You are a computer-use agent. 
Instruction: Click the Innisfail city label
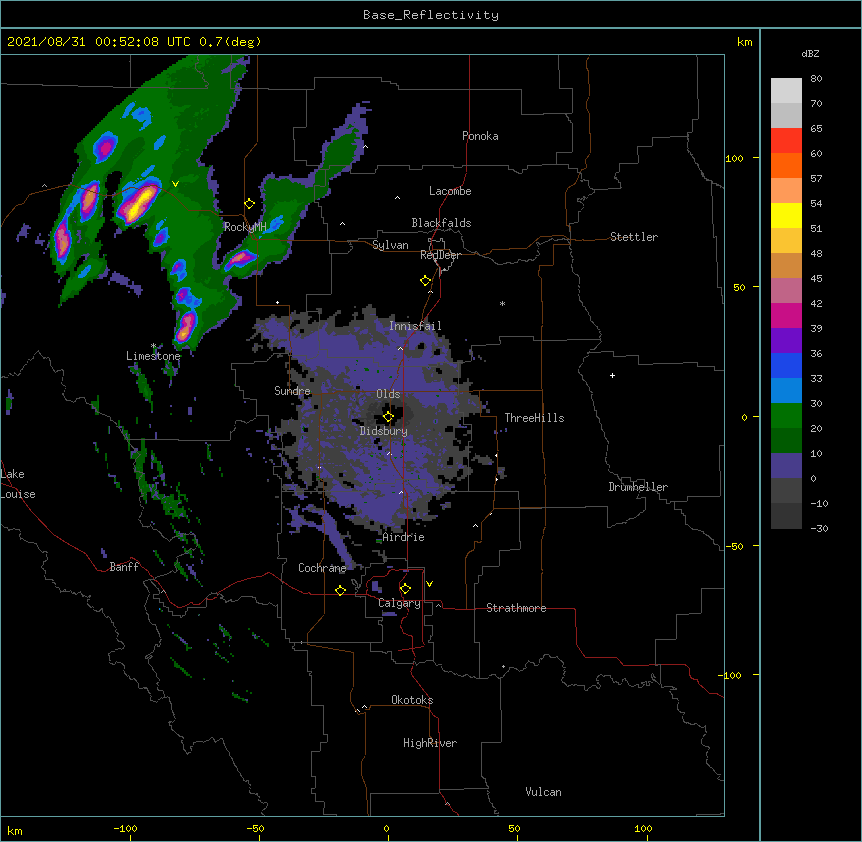point(415,326)
